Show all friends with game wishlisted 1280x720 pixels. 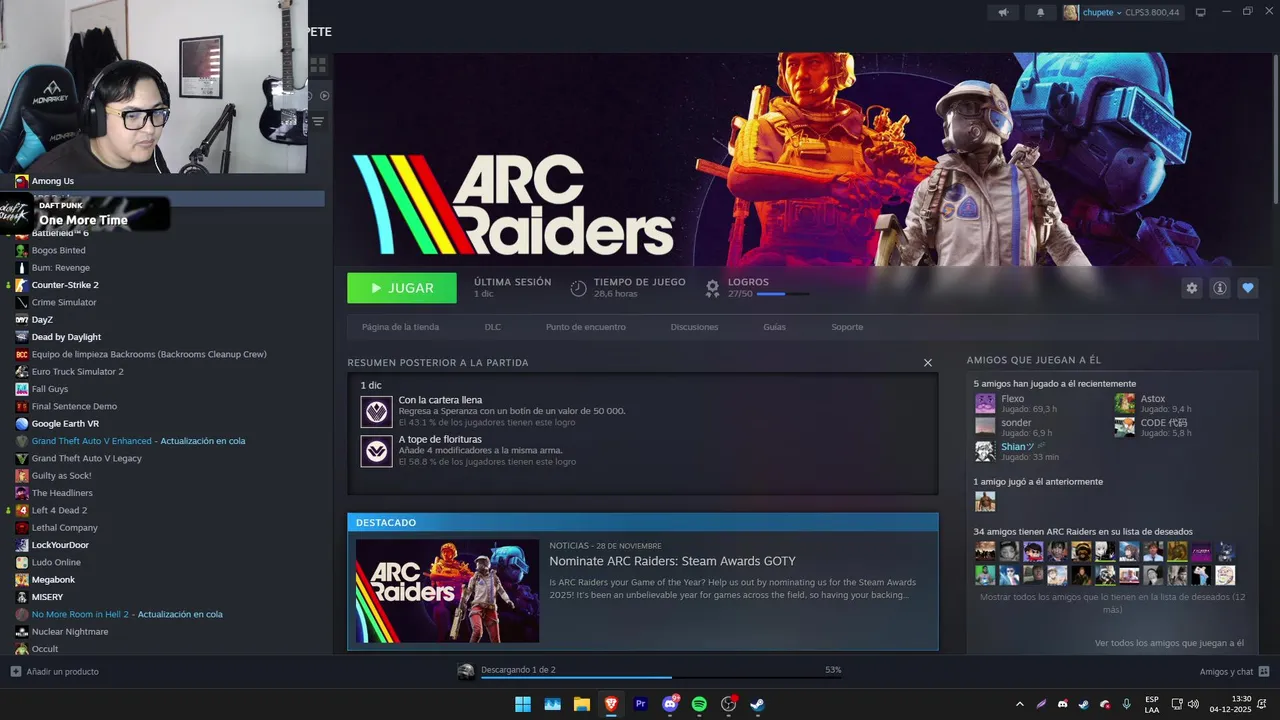(1112, 603)
